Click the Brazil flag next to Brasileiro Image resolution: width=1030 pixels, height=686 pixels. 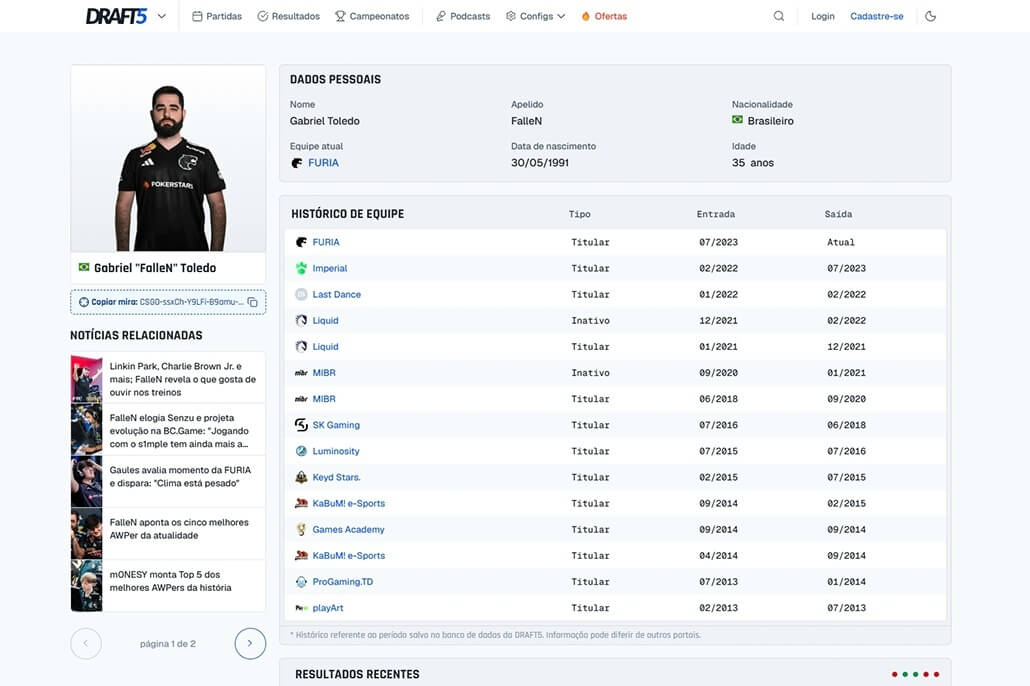tap(737, 120)
